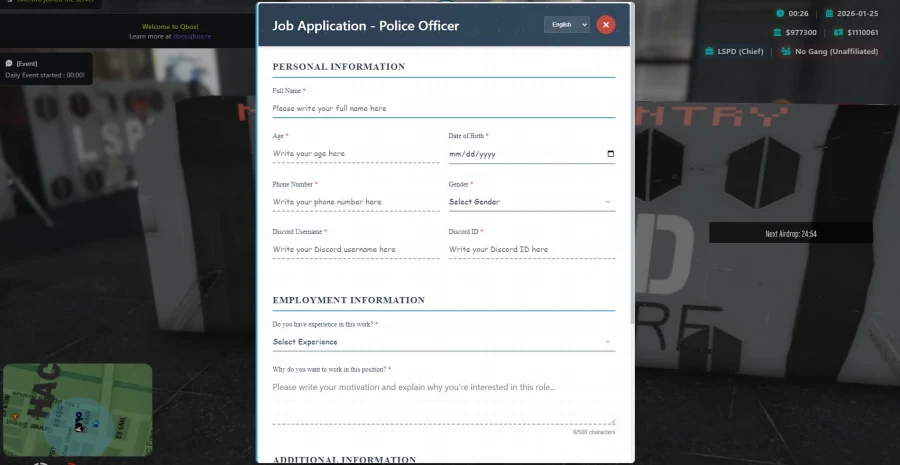Click the chat bubble Event icon
The height and width of the screenshot is (465, 900).
[9, 64]
